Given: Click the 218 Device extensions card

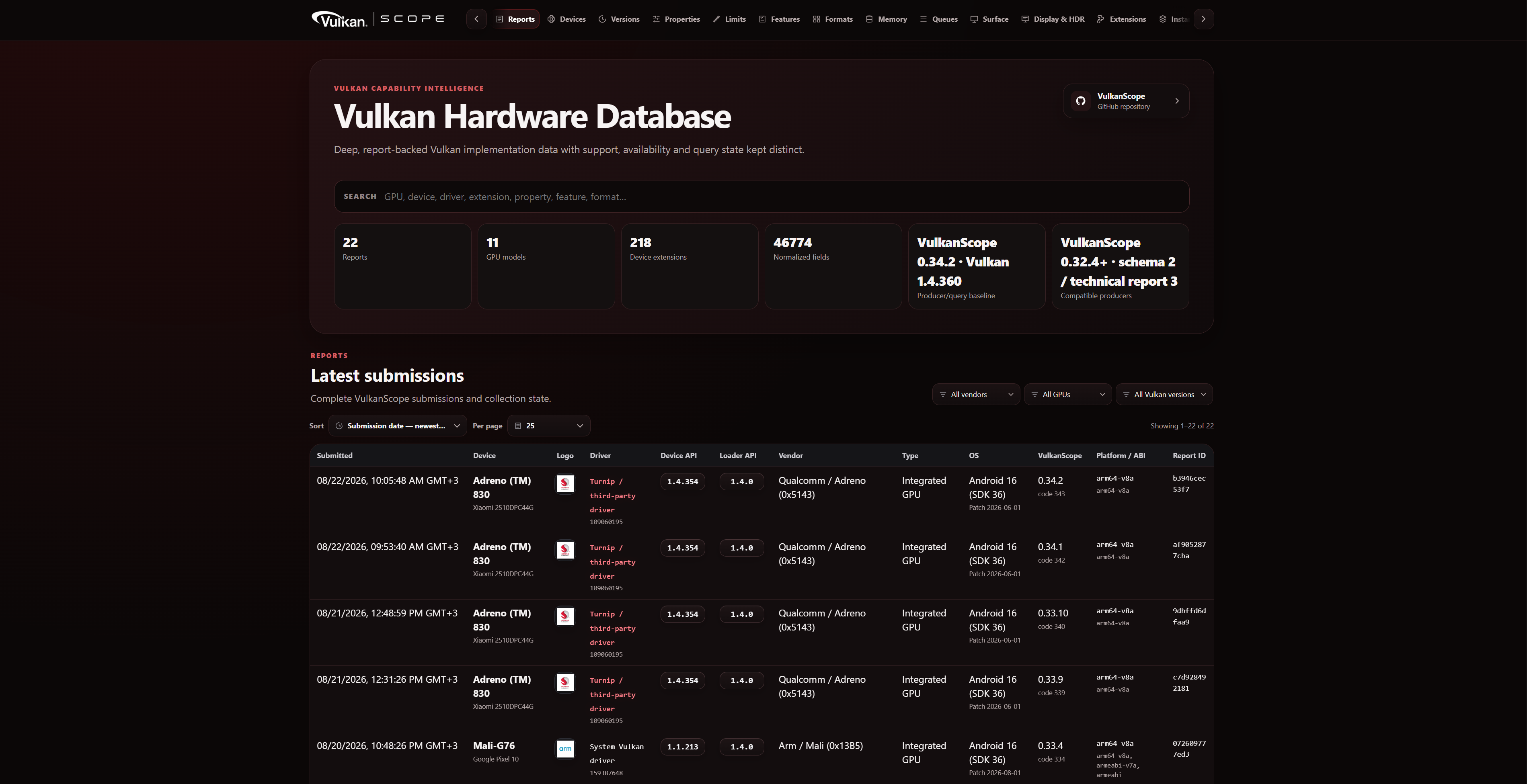Looking at the screenshot, I should point(690,266).
